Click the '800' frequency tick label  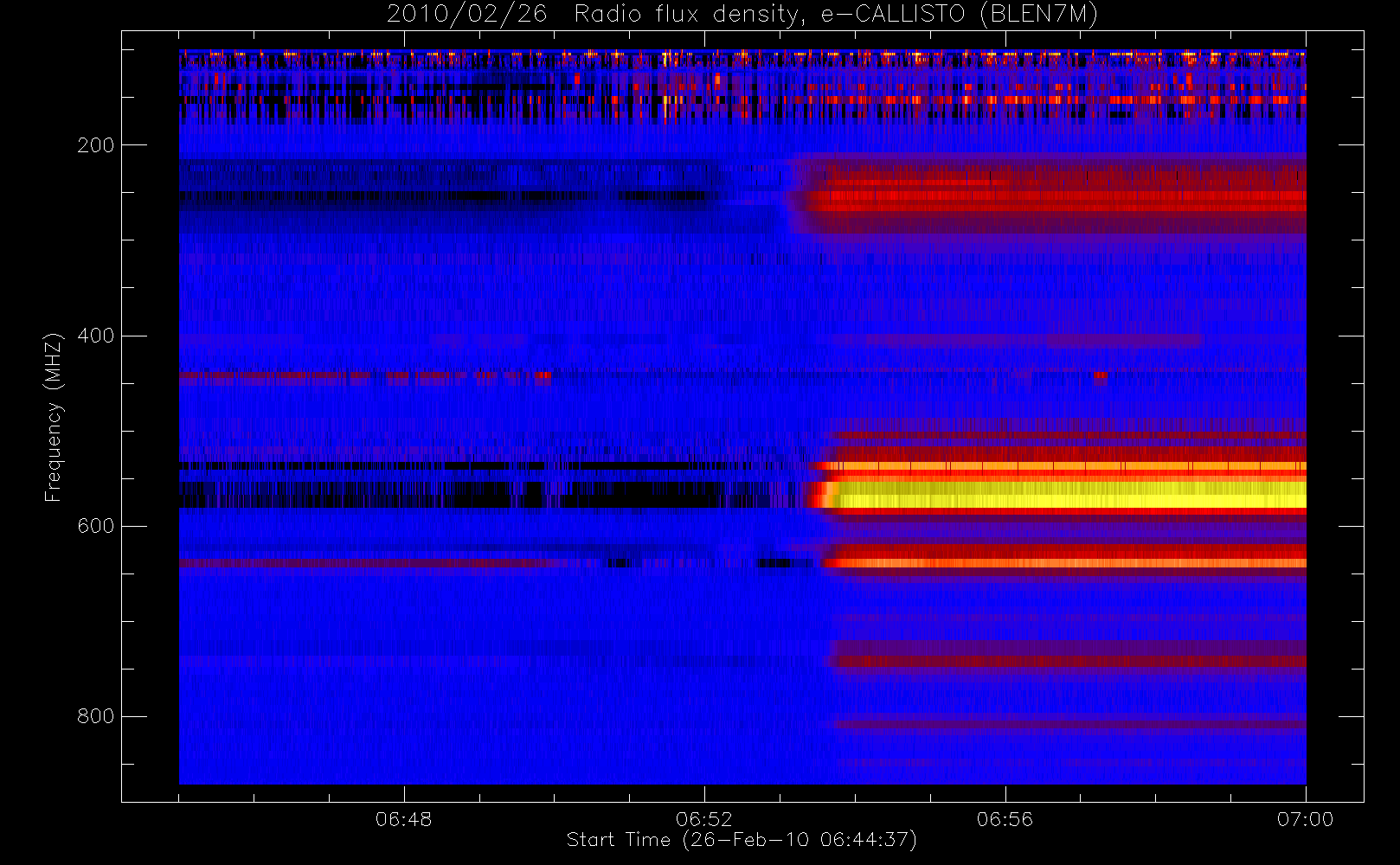click(96, 716)
